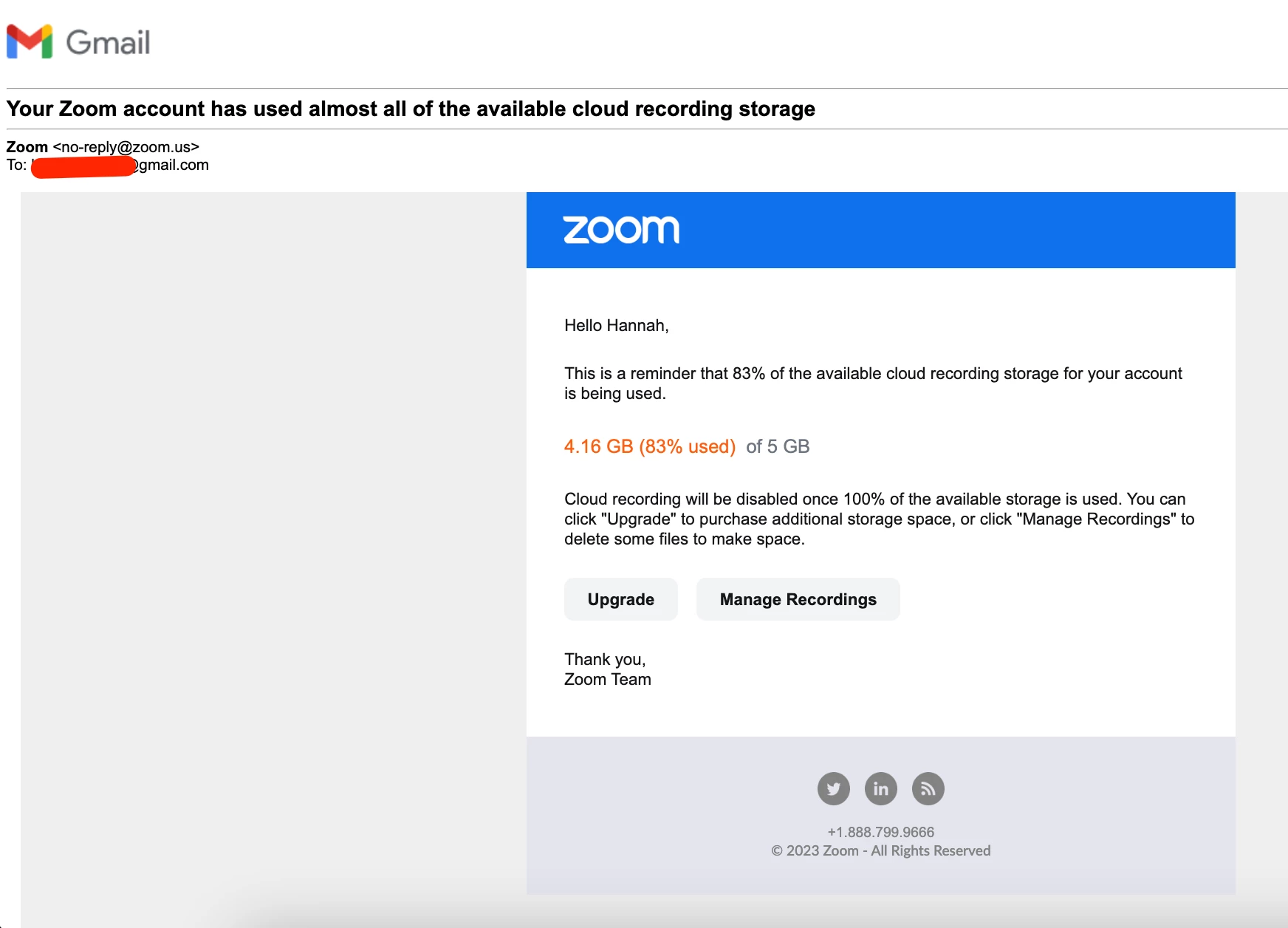Click the Manage Recordings button
1288x928 pixels.
coord(798,599)
